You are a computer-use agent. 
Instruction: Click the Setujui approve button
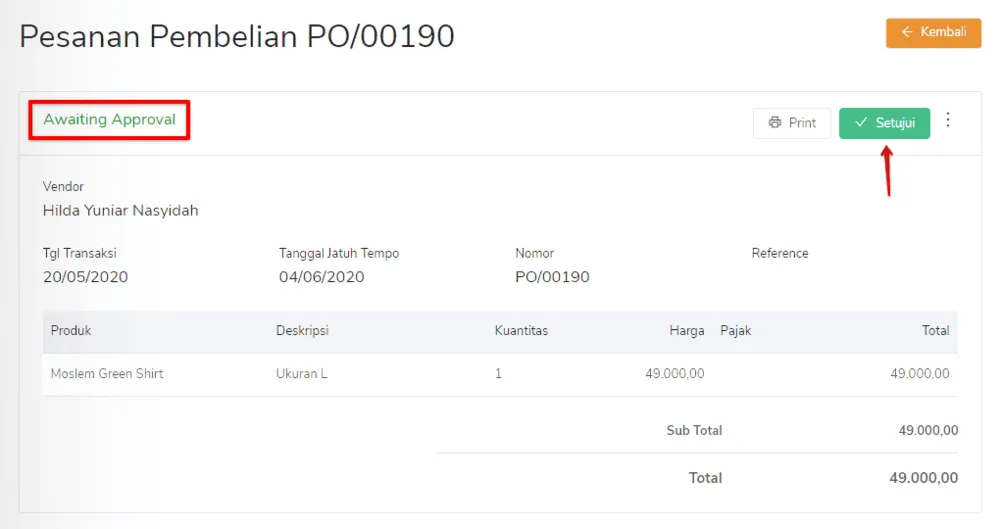click(884, 123)
